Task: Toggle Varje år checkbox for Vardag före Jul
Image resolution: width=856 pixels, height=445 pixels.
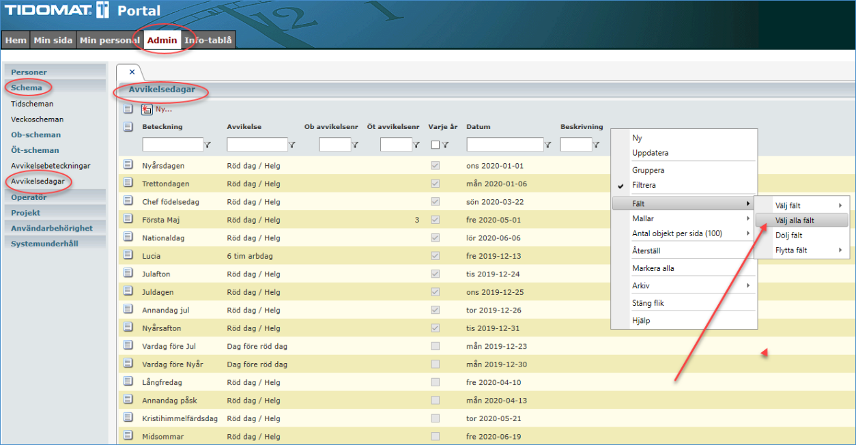Action: 435,345
